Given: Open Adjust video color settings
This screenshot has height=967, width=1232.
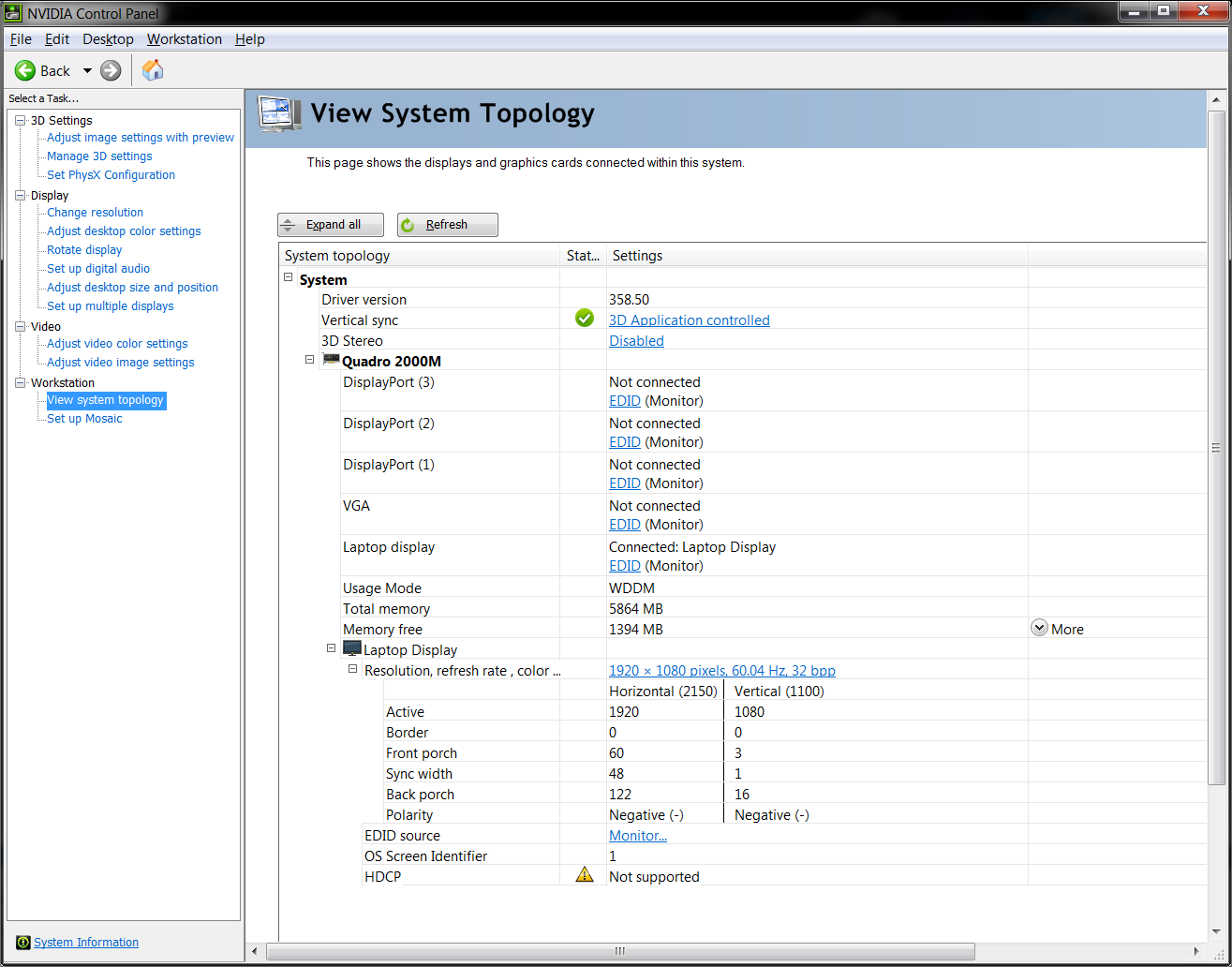Looking at the screenshot, I should [x=117, y=344].
